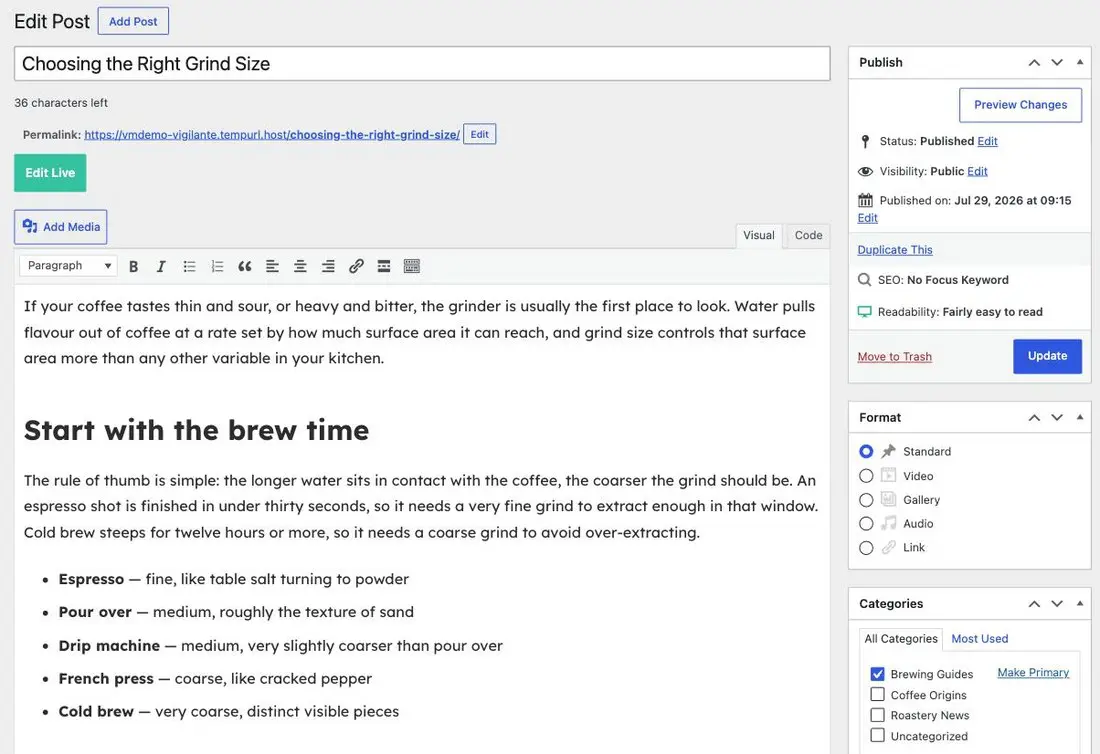The width and height of the screenshot is (1100, 754).
Task: Open Add Media dialog
Action: point(60,227)
